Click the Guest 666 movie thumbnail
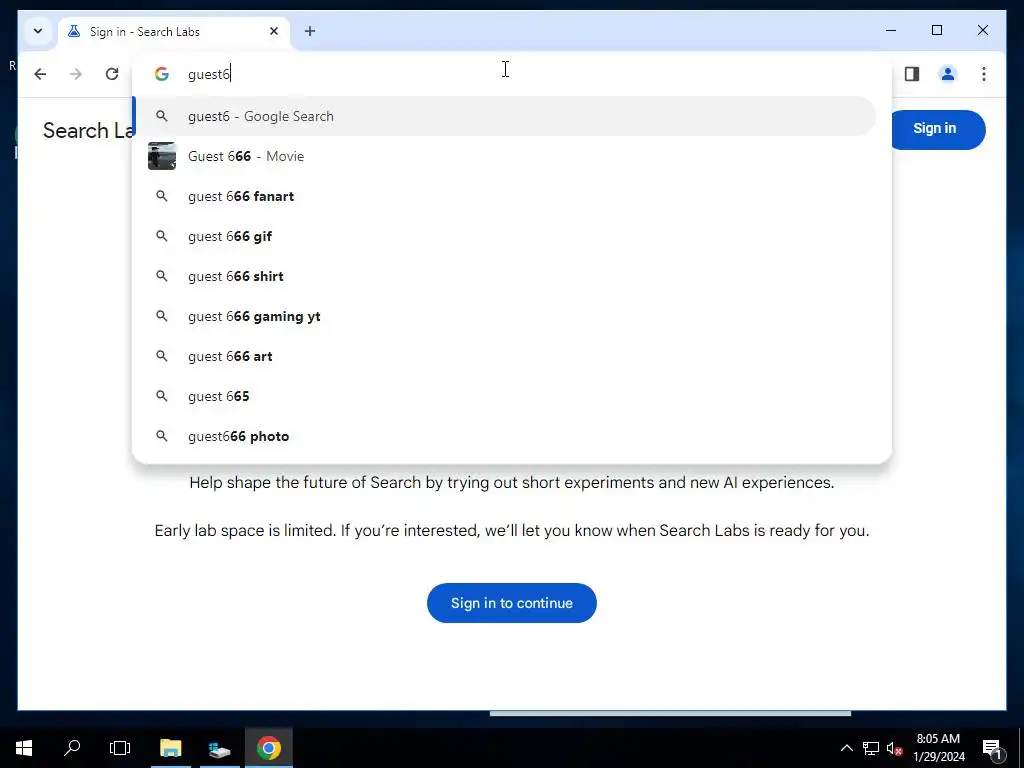 click(161, 156)
